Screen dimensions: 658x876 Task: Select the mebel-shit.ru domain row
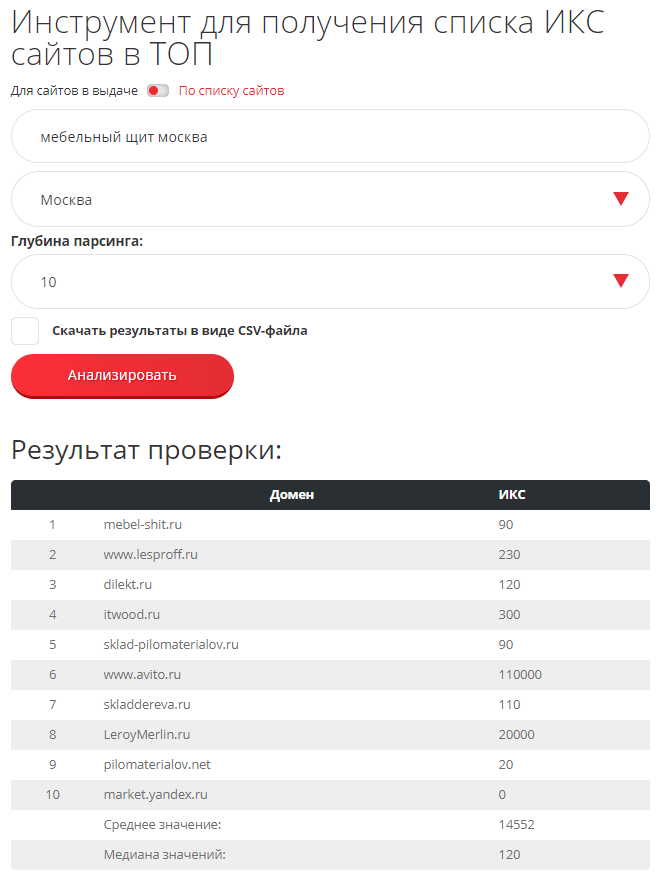click(x=143, y=525)
